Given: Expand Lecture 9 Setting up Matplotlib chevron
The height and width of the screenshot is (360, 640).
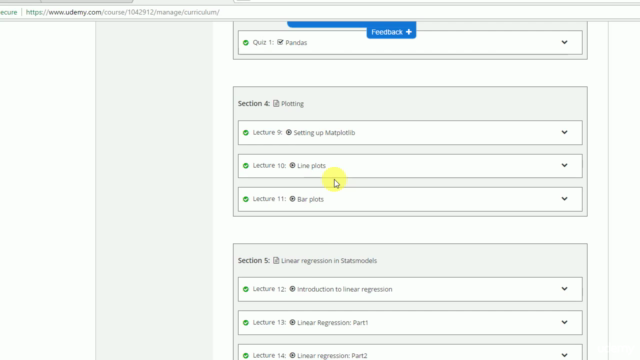Looking at the screenshot, I should tap(564, 132).
